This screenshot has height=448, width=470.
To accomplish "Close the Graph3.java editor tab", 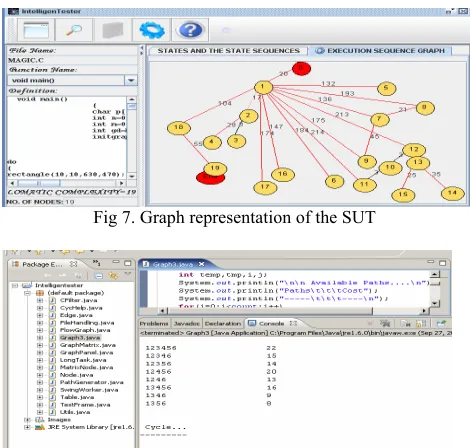I will tap(201, 264).
